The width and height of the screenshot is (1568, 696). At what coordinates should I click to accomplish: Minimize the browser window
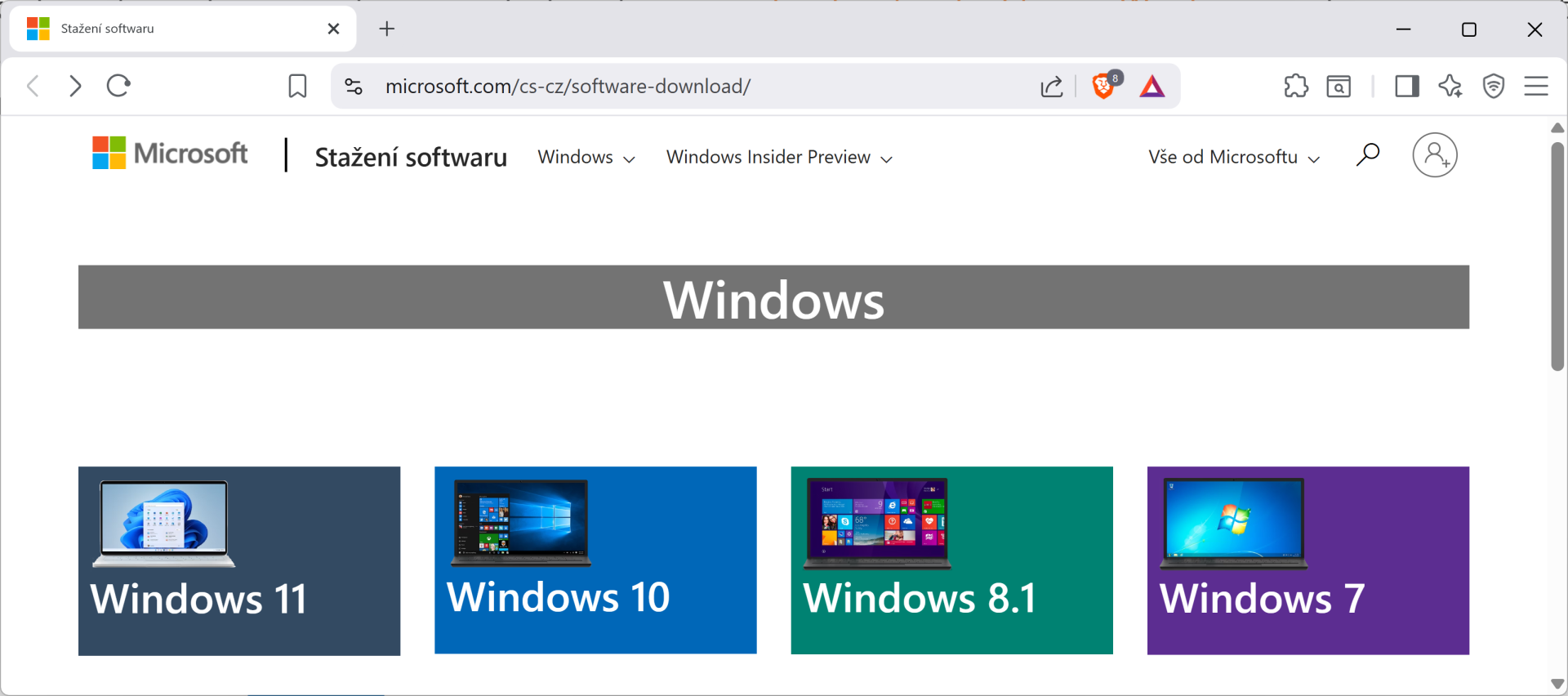point(1404,29)
